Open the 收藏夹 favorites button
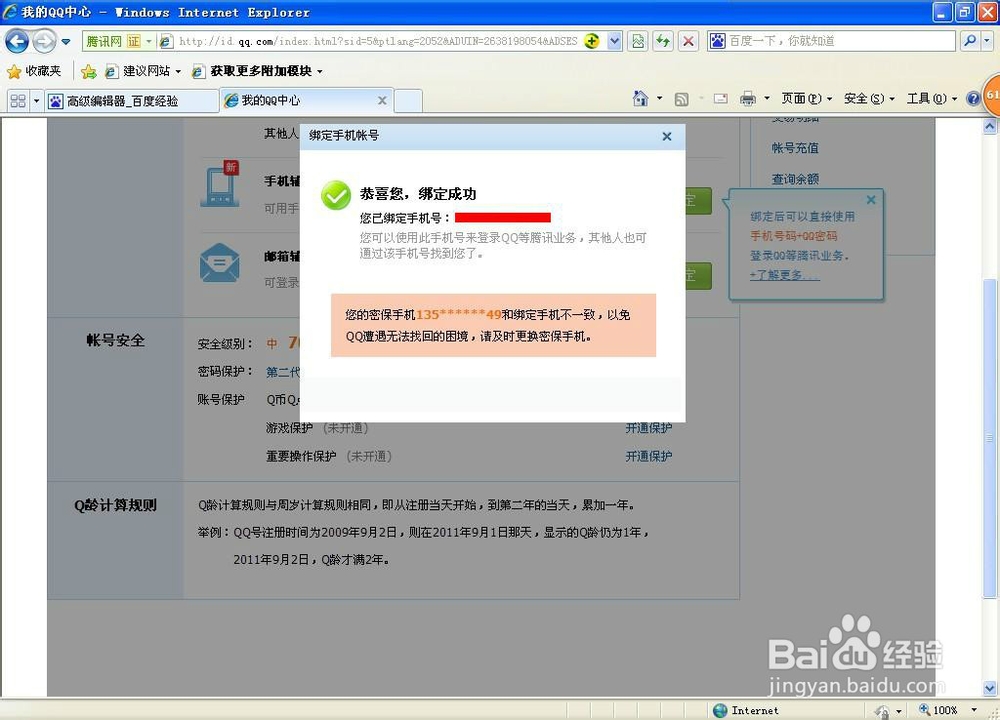This screenshot has height=720, width=1000. pyautogui.click(x=34, y=71)
